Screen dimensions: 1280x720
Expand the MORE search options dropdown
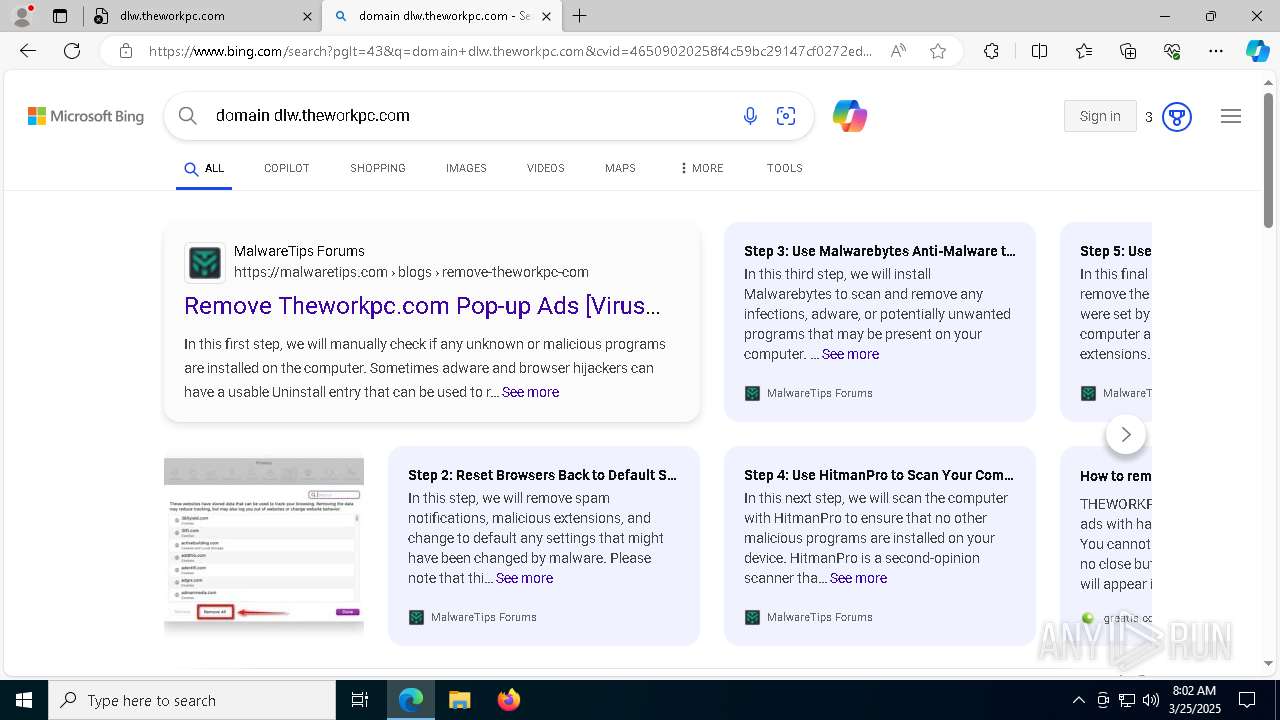pyautogui.click(x=701, y=168)
